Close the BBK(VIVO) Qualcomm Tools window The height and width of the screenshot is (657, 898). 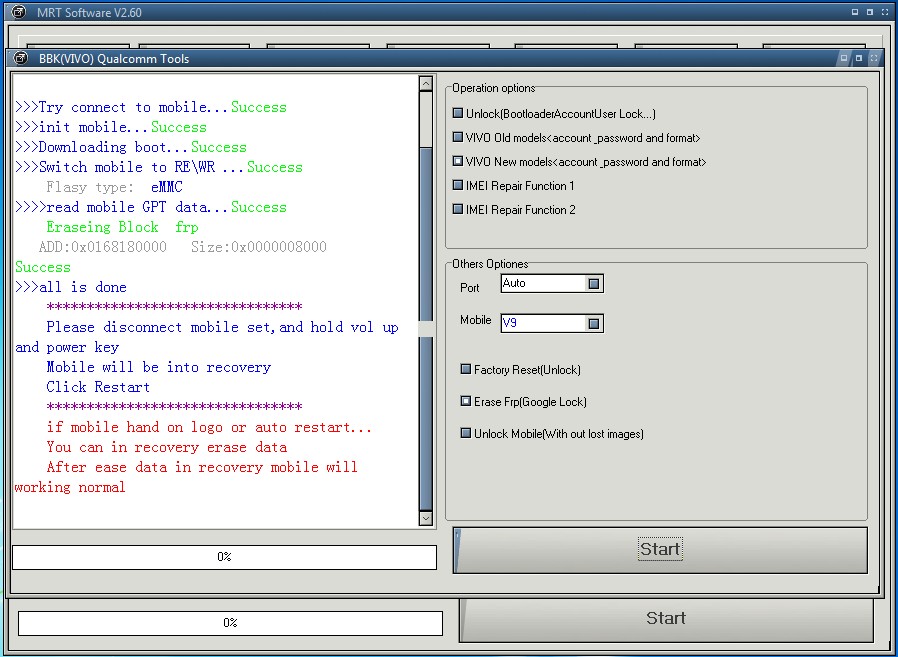pos(873,58)
